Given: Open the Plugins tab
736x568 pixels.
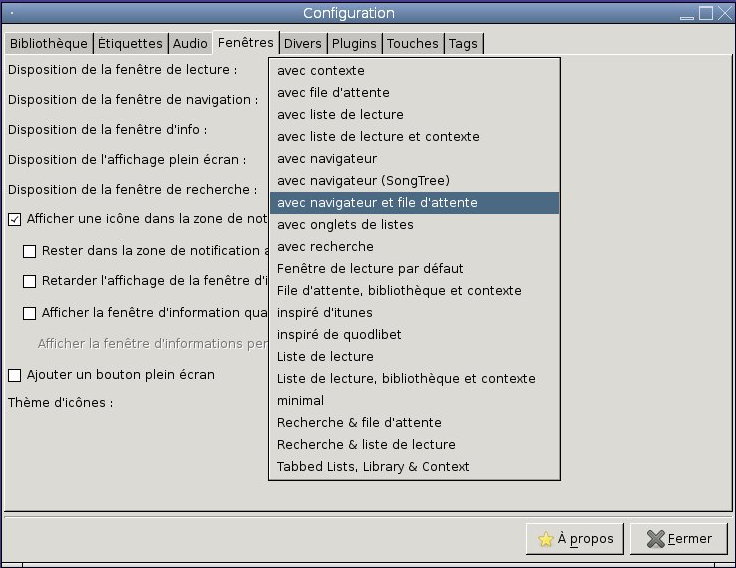Looking at the screenshot, I should [354, 44].
